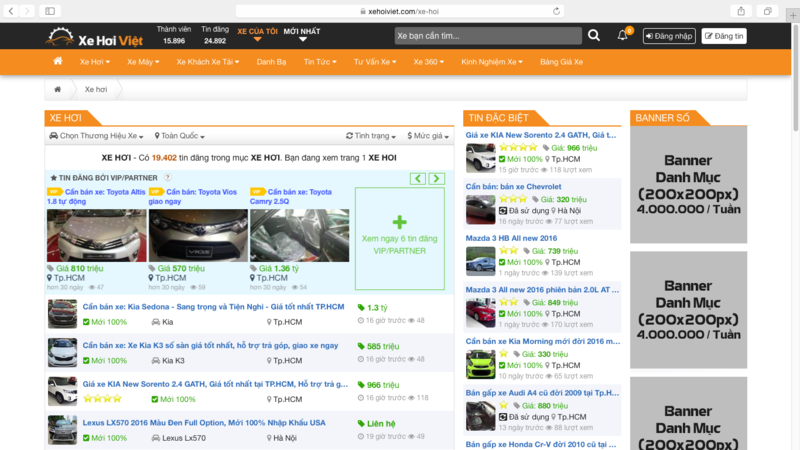Click the Kia Sedona thumbnail image

click(x=62, y=313)
